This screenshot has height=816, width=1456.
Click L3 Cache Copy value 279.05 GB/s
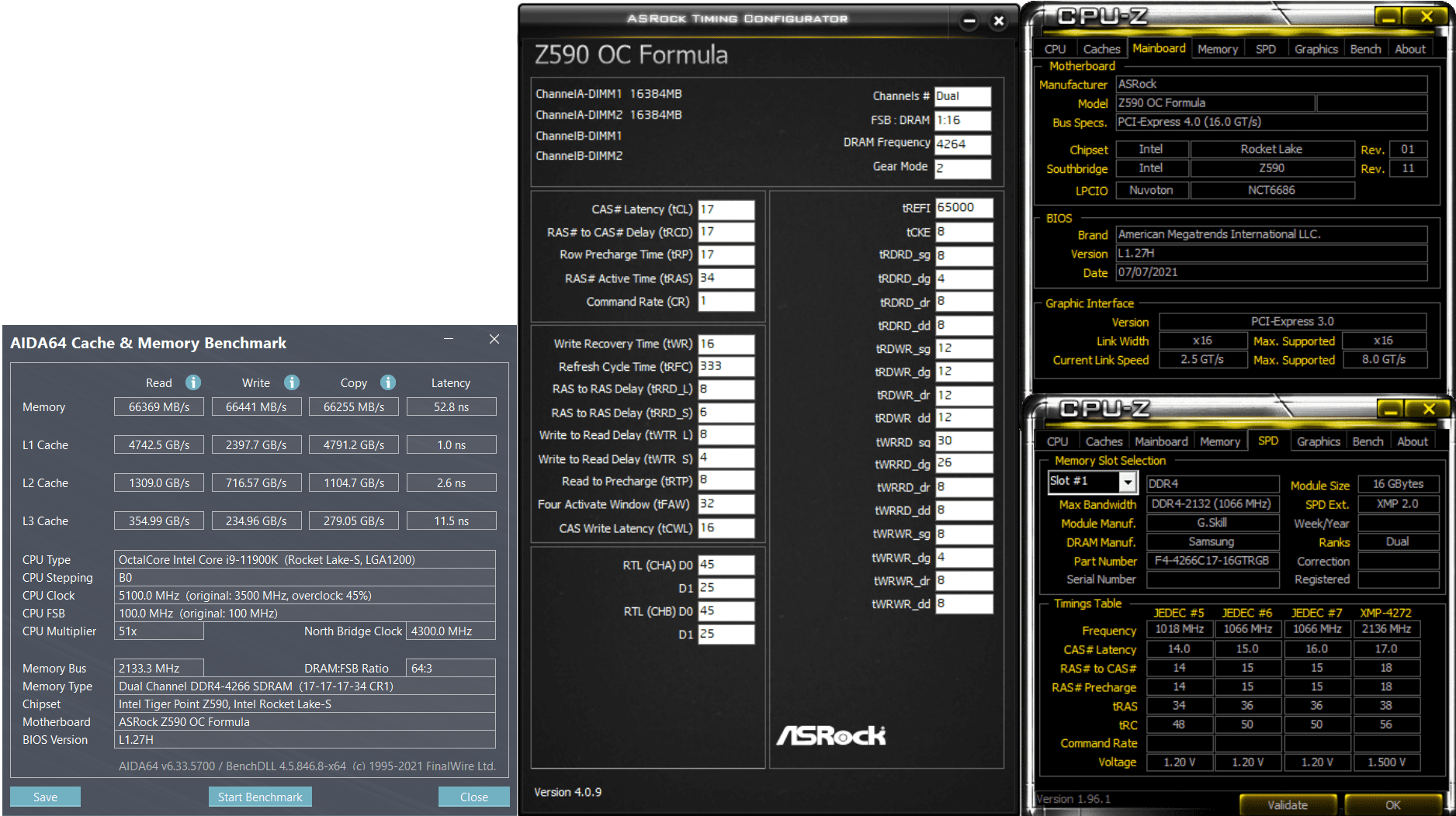tap(354, 520)
